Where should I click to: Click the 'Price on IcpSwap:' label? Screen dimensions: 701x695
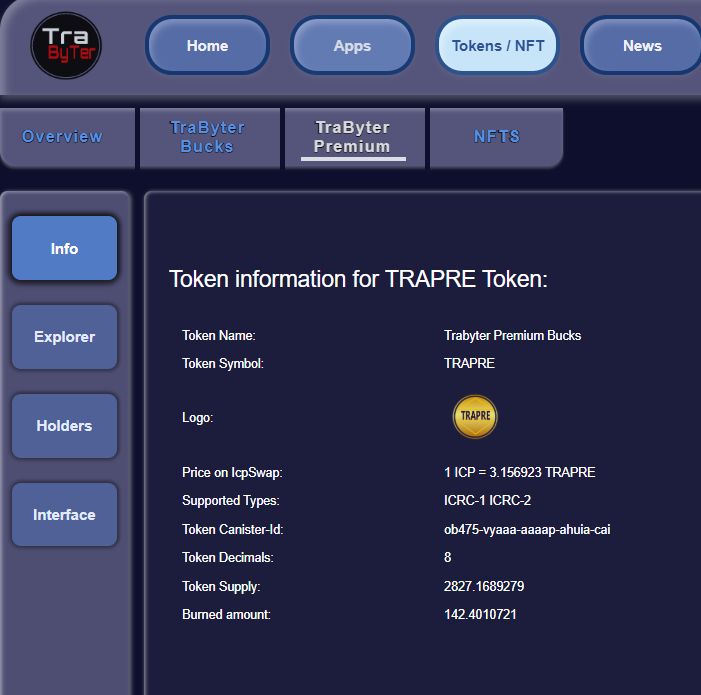pos(232,473)
